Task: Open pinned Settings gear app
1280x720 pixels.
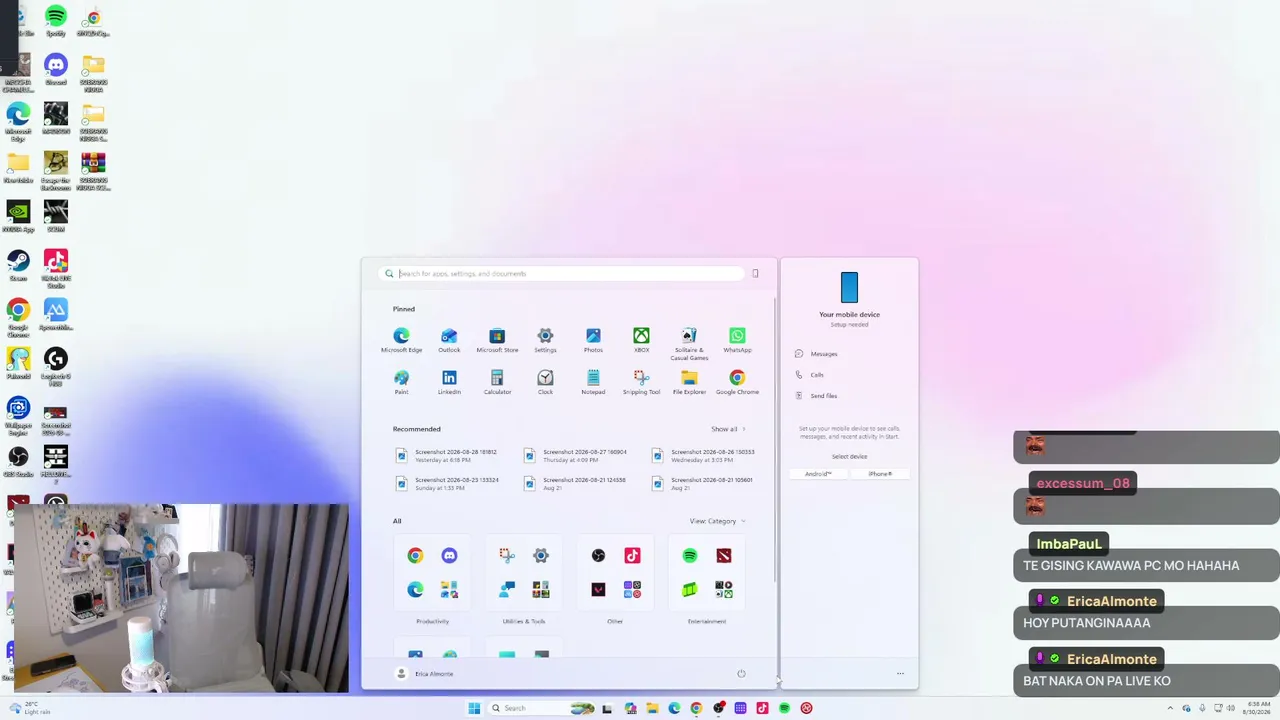Action: (x=545, y=340)
